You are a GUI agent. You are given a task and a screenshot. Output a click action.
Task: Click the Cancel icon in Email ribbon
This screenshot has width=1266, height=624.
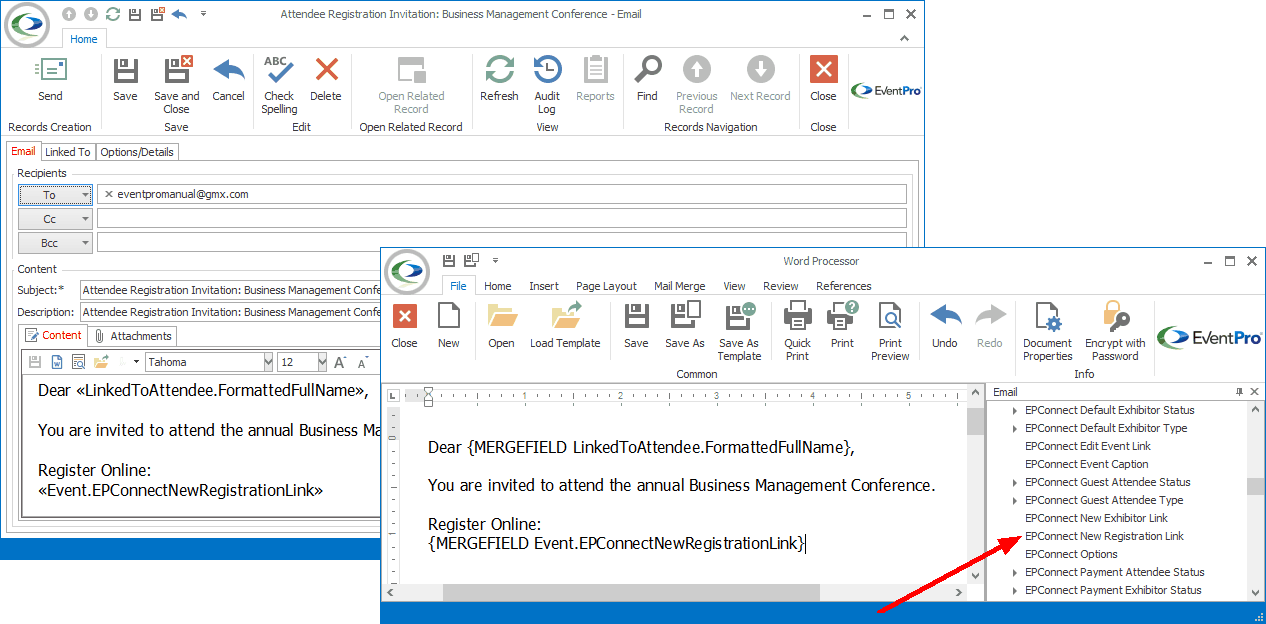click(x=229, y=70)
